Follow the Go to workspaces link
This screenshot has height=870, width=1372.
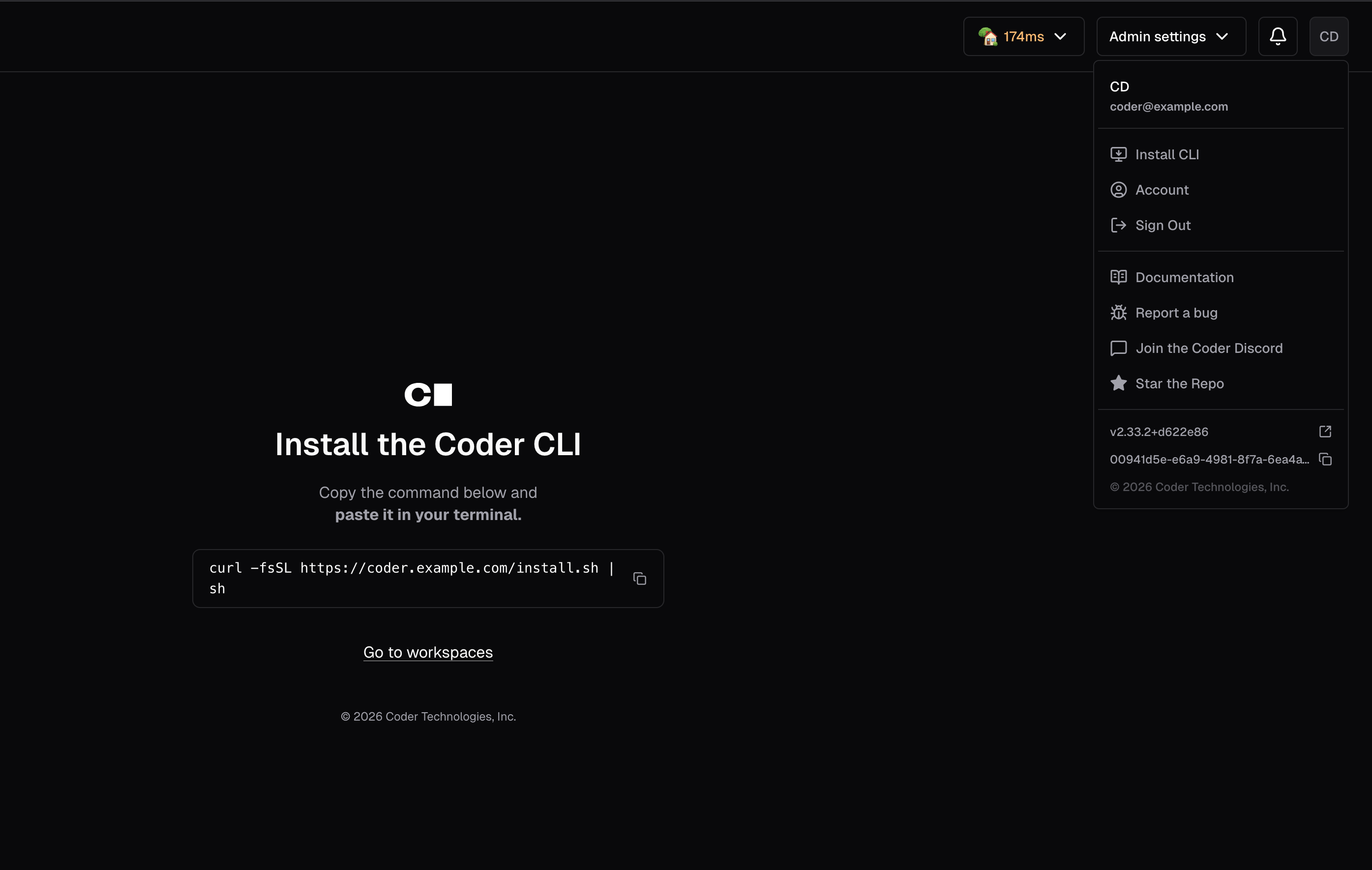click(428, 653)
